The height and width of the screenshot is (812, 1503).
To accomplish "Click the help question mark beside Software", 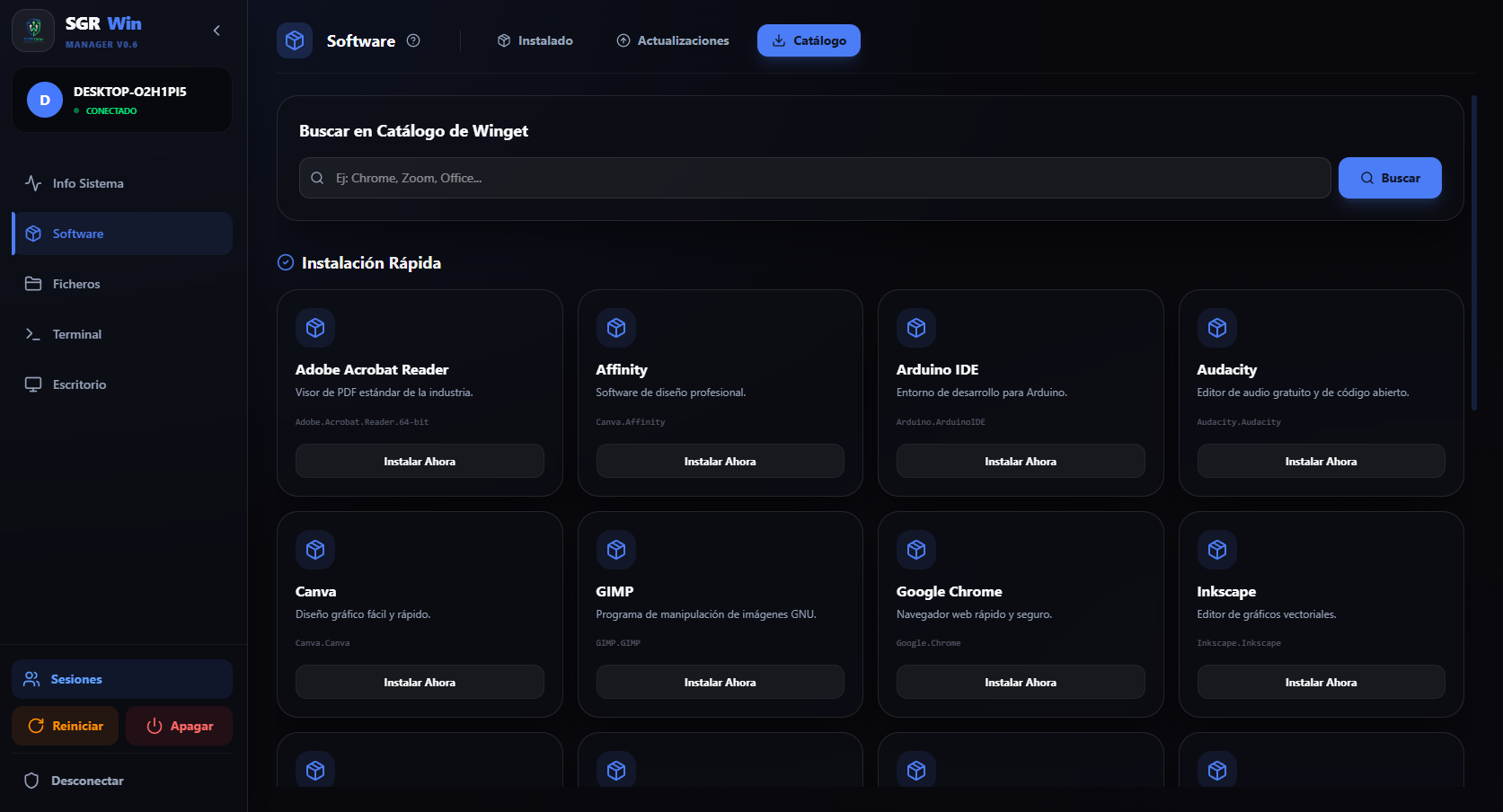I will (413, 40).
